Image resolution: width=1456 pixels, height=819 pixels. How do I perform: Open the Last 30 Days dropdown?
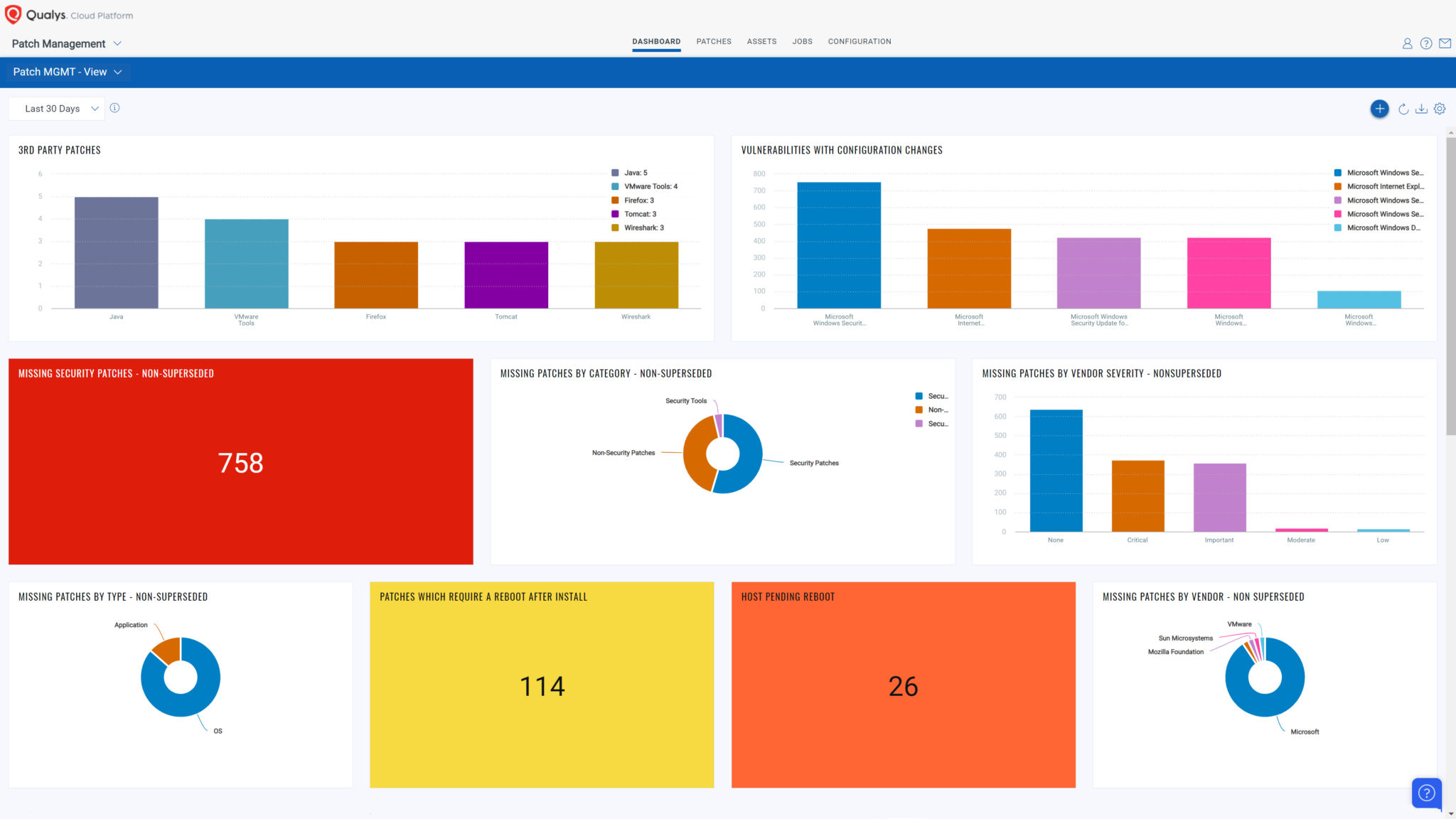(56, 108)
